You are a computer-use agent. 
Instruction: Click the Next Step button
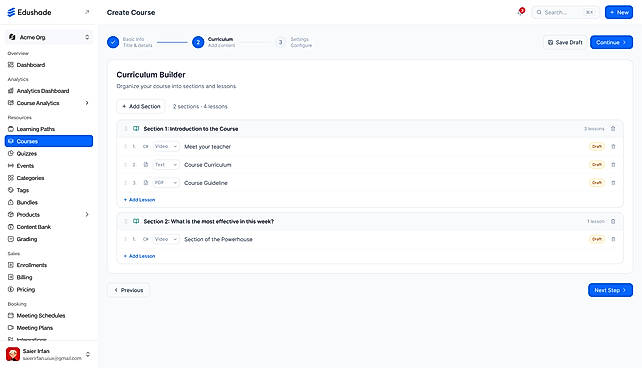pyautogui.click(x=610, y=290)
